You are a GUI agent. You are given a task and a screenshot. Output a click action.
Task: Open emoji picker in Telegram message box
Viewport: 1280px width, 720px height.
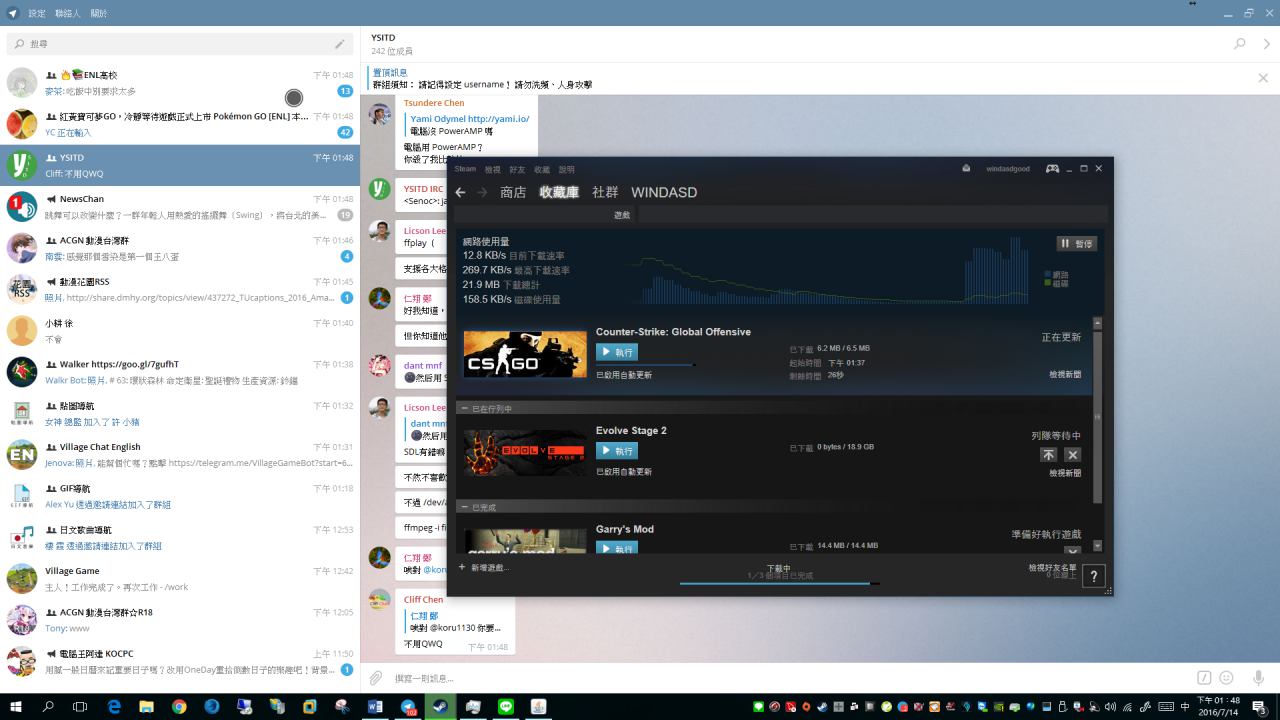pyautogui.click(x=1226, y=678)
